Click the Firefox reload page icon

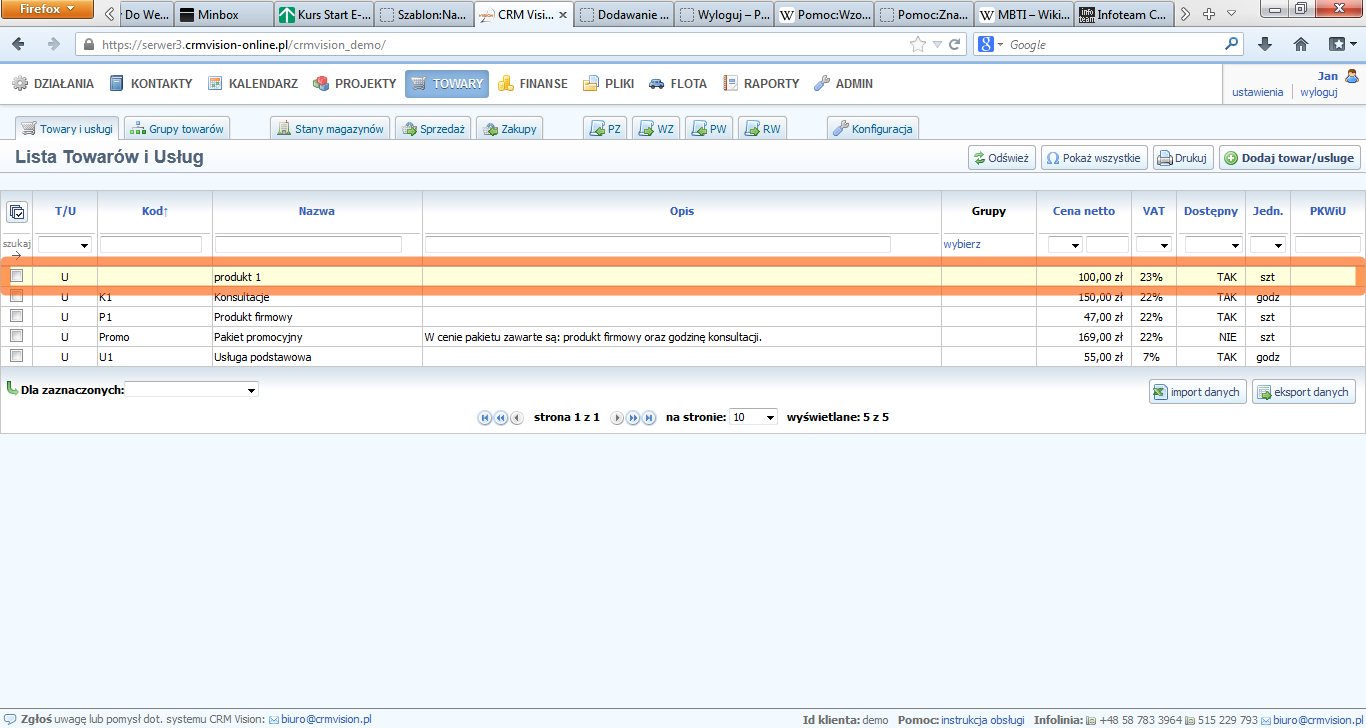tap(955, 45)
